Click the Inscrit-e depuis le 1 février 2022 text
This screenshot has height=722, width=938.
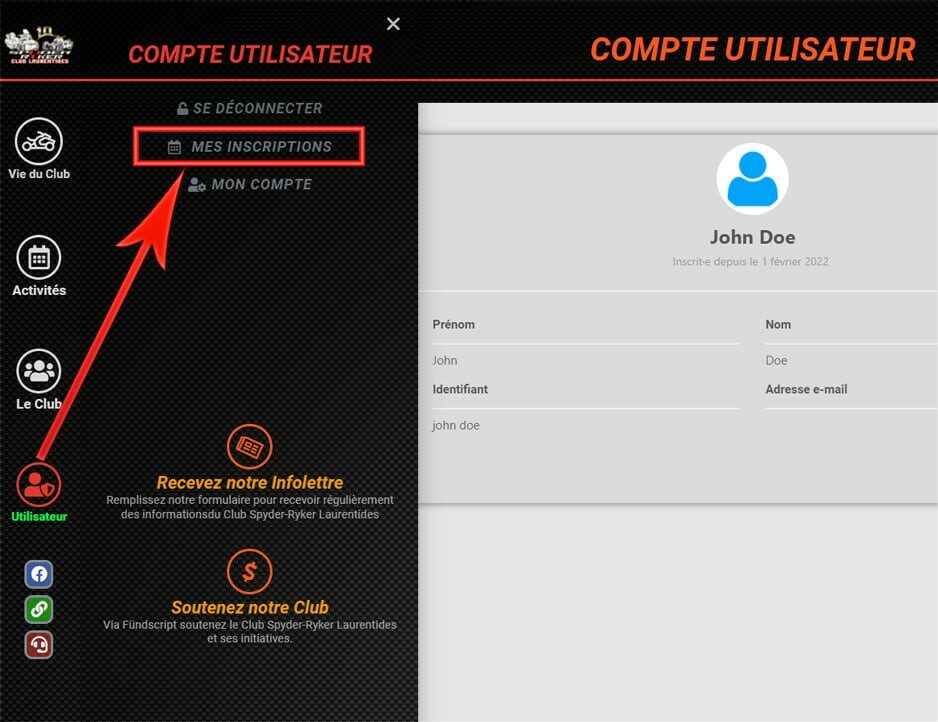pyautogui.click(x=750, y=261)
